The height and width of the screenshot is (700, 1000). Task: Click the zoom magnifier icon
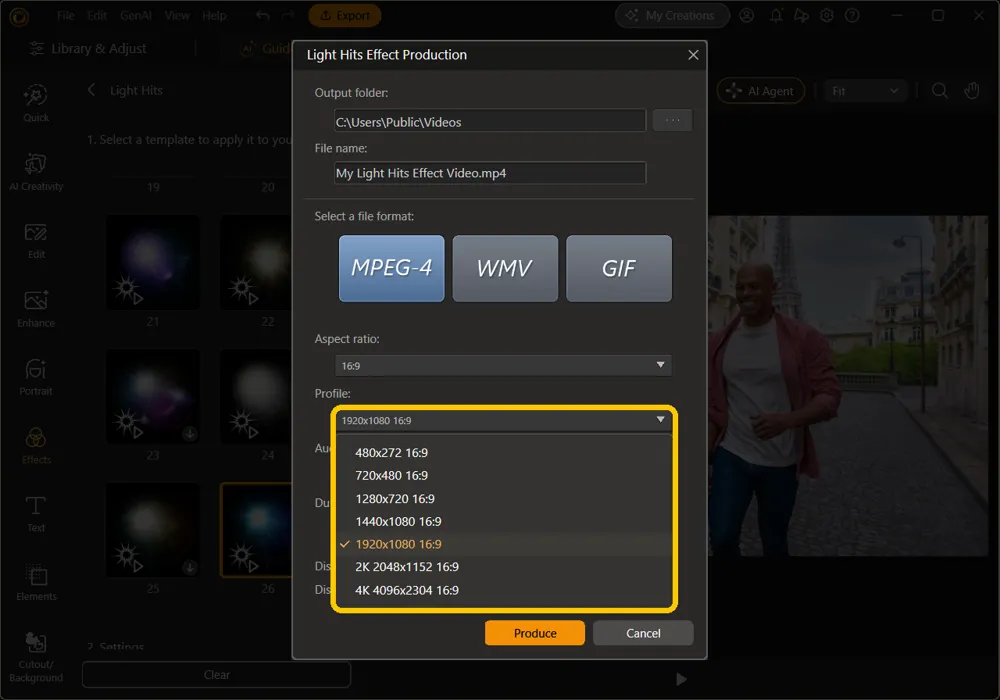tap(939, 91)
